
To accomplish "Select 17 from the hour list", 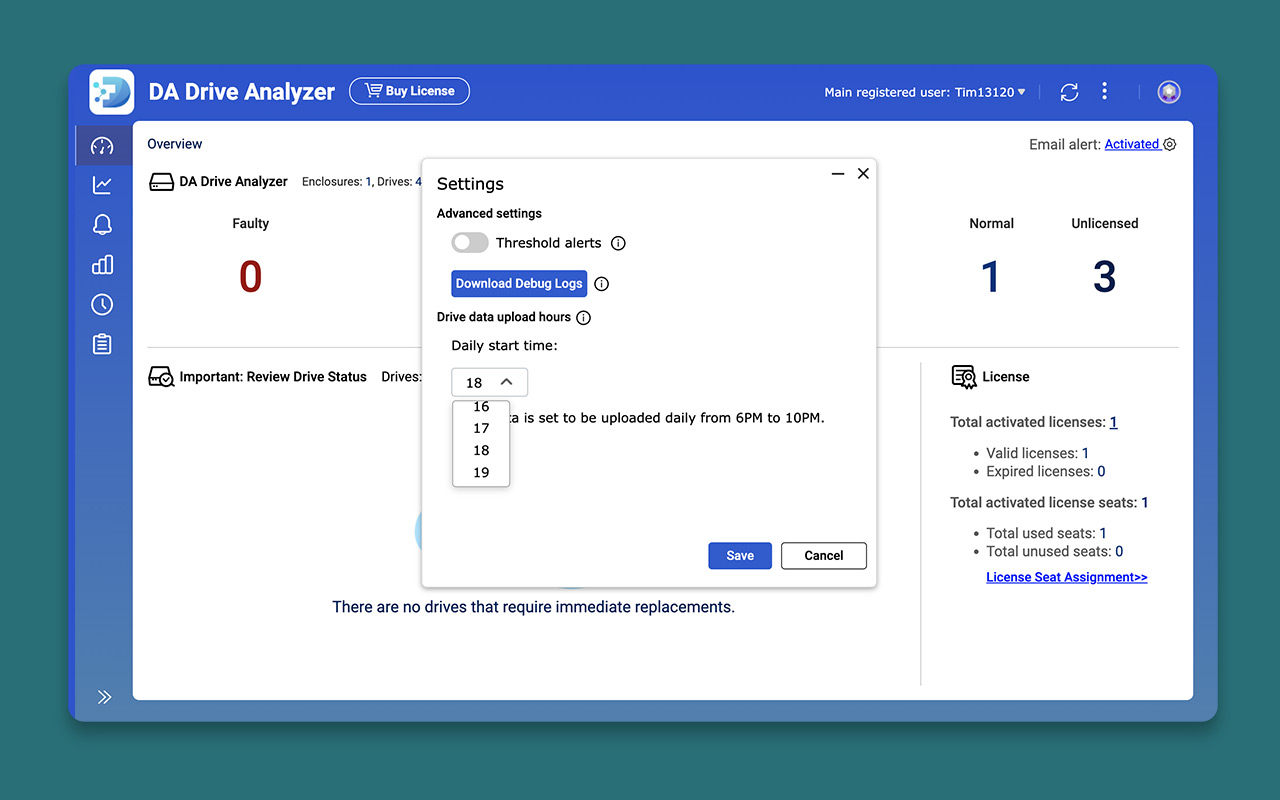I will (481, 428).
